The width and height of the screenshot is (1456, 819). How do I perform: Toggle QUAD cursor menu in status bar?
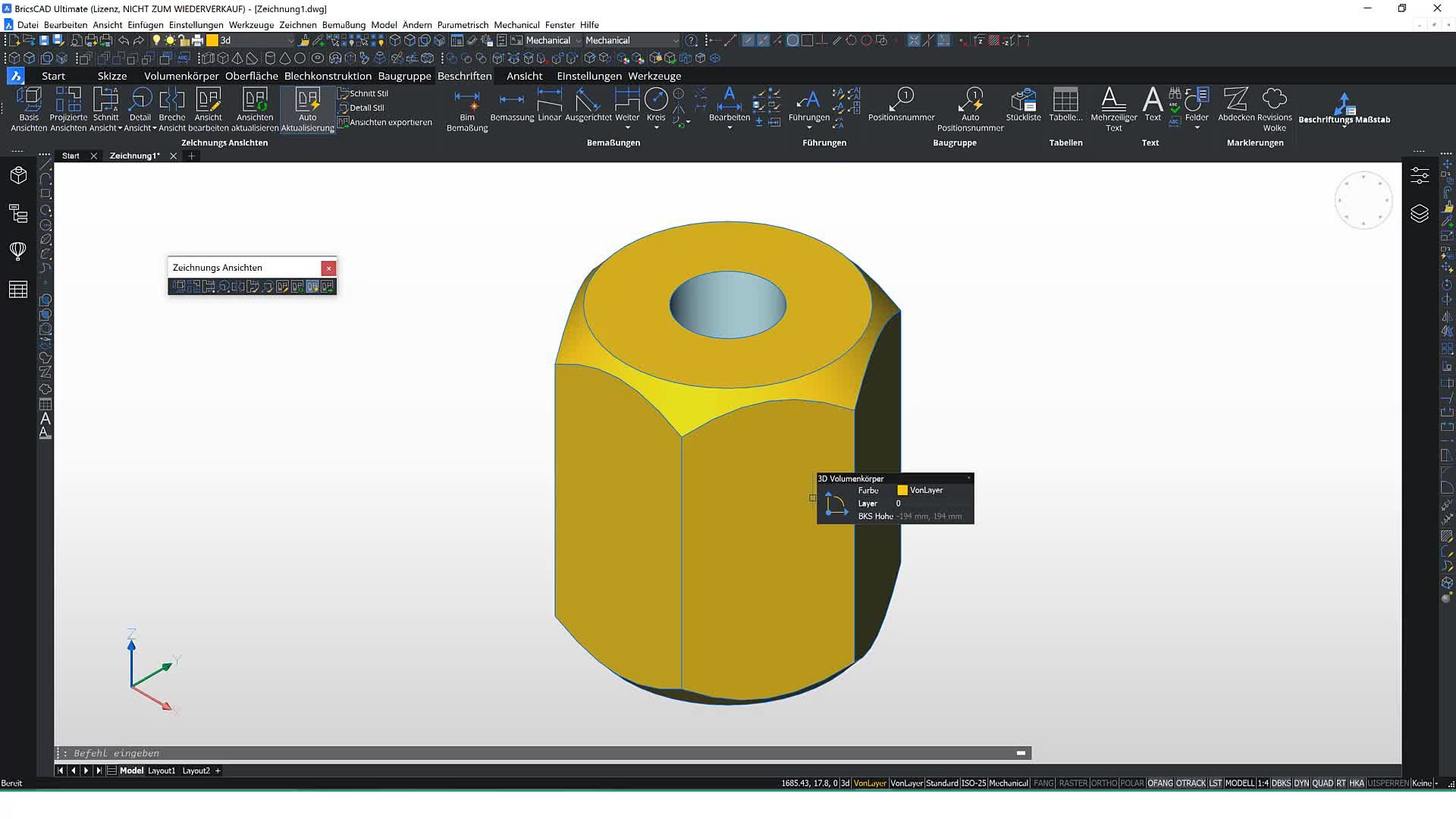tap(1323, 783)
